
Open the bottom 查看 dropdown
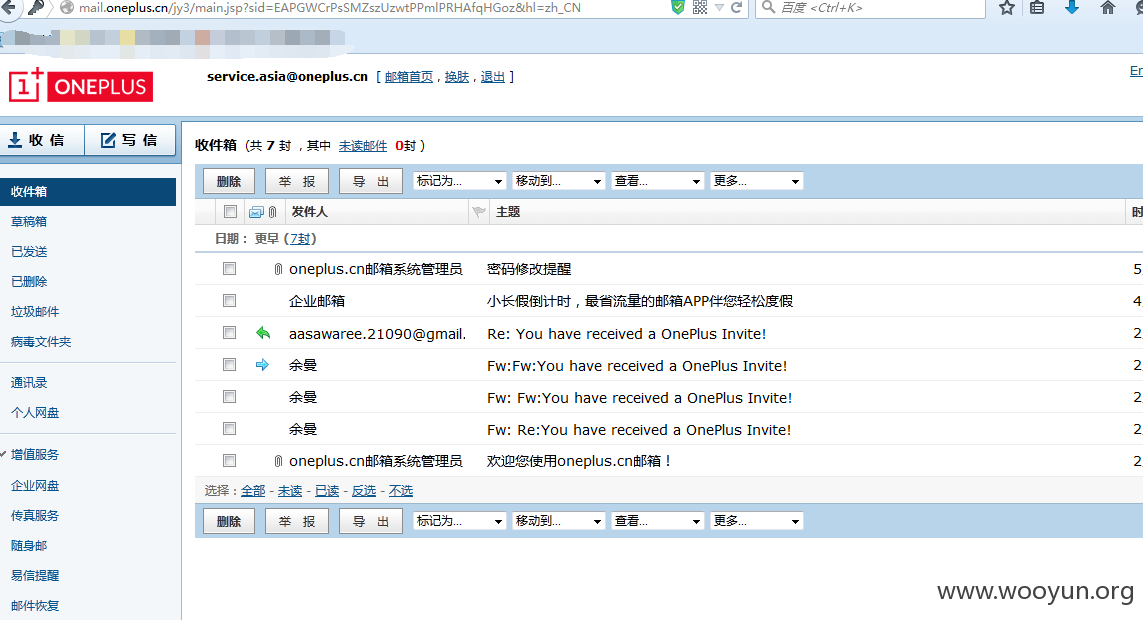click(x=658, y=521)
